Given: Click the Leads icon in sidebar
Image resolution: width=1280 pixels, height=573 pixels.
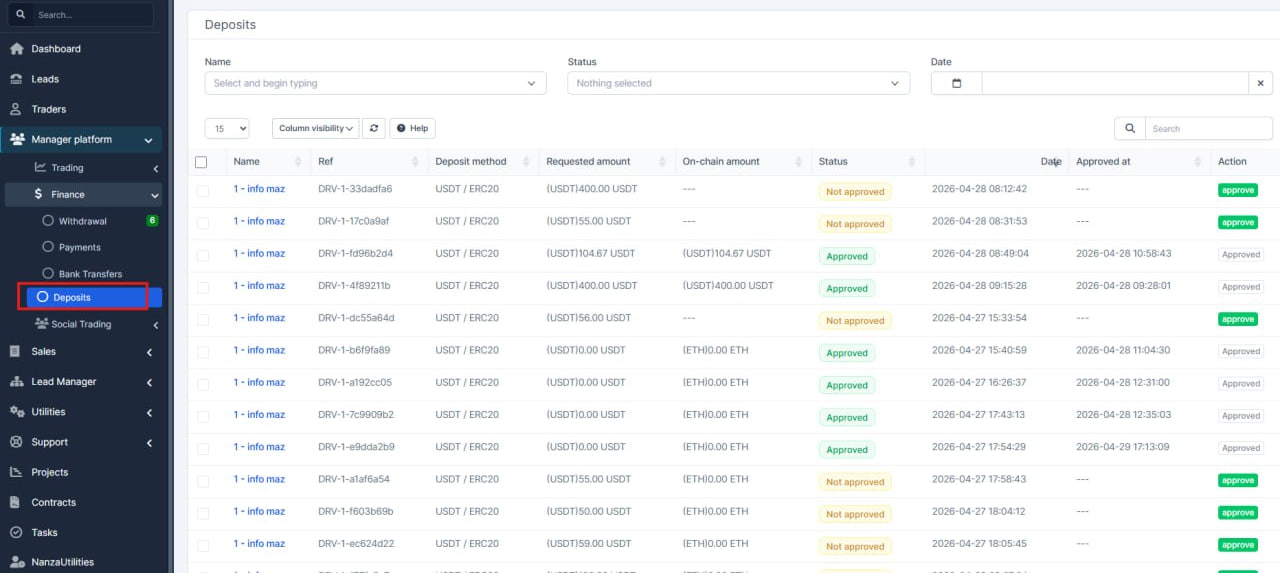Looking at the screenshot, I should tap(16, 79).
